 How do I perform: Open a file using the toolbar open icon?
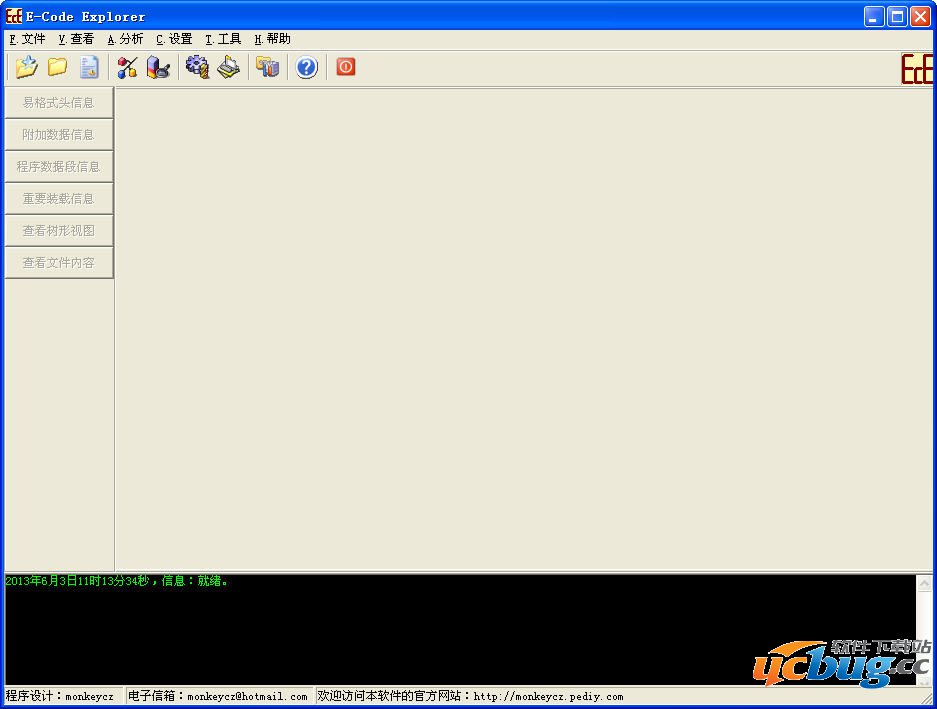click(27, 67)
